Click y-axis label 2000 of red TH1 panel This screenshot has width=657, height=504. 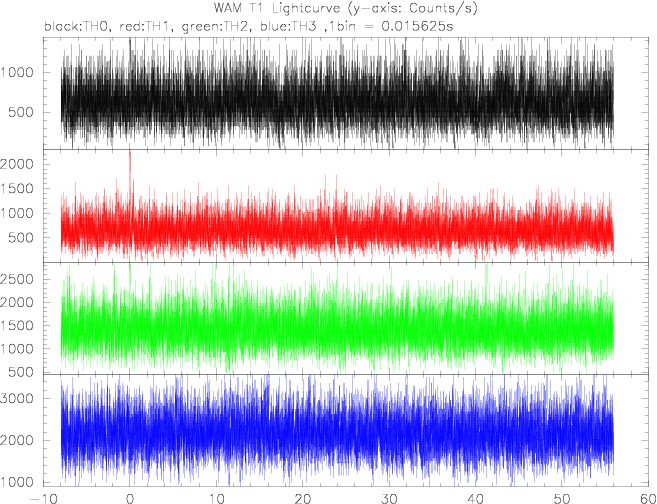pyautogui.click(x=16, y=164)
